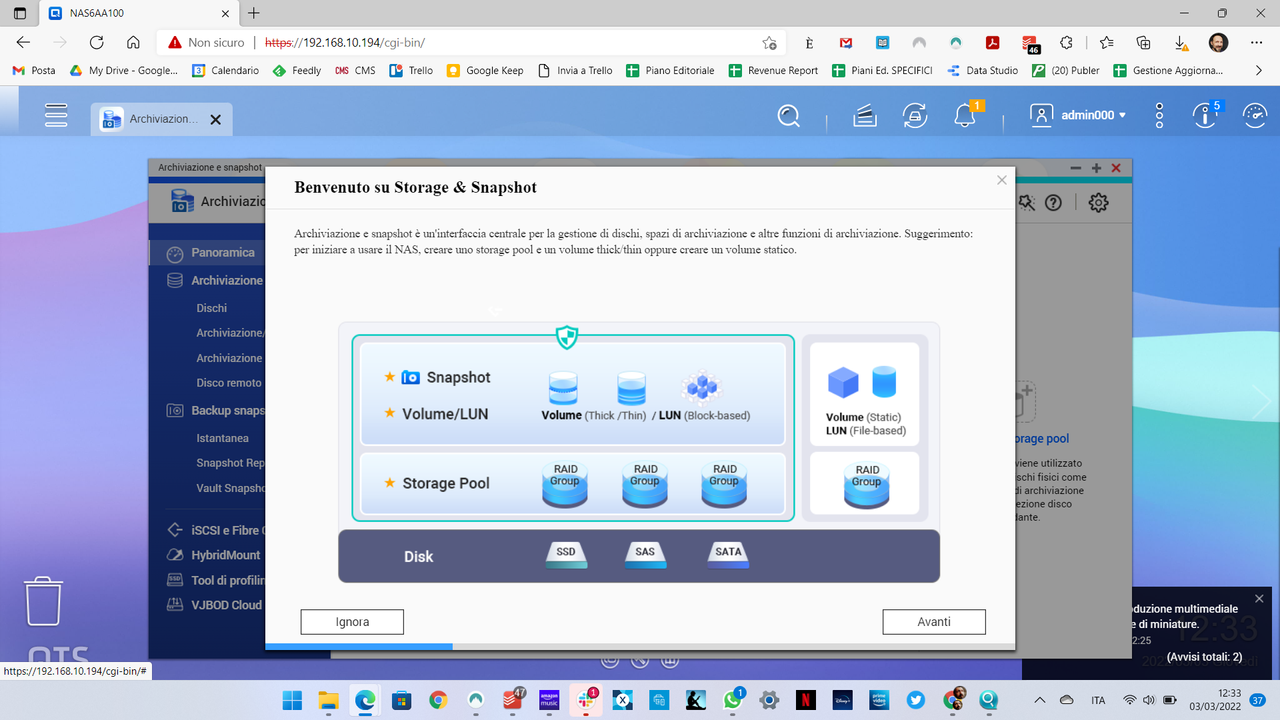Viewport: 1280px width, 720px height.
Task: Open Edge downloads icon
Action: [1181, 43]
